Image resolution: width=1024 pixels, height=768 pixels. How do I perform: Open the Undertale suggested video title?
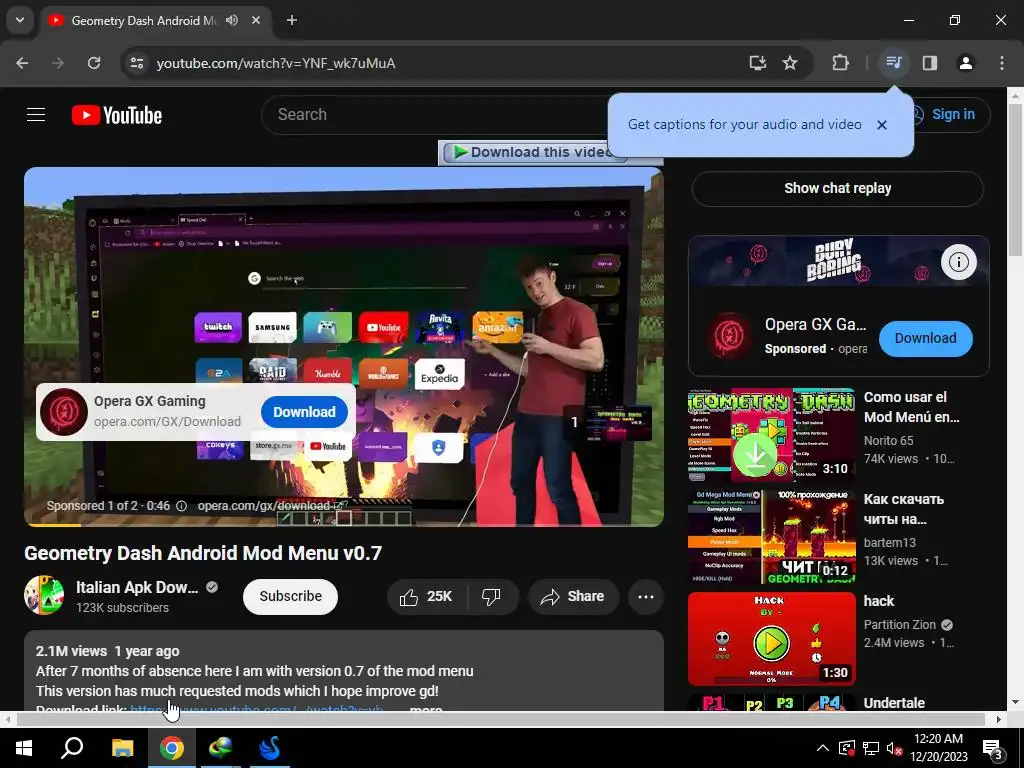coord(894,703)
